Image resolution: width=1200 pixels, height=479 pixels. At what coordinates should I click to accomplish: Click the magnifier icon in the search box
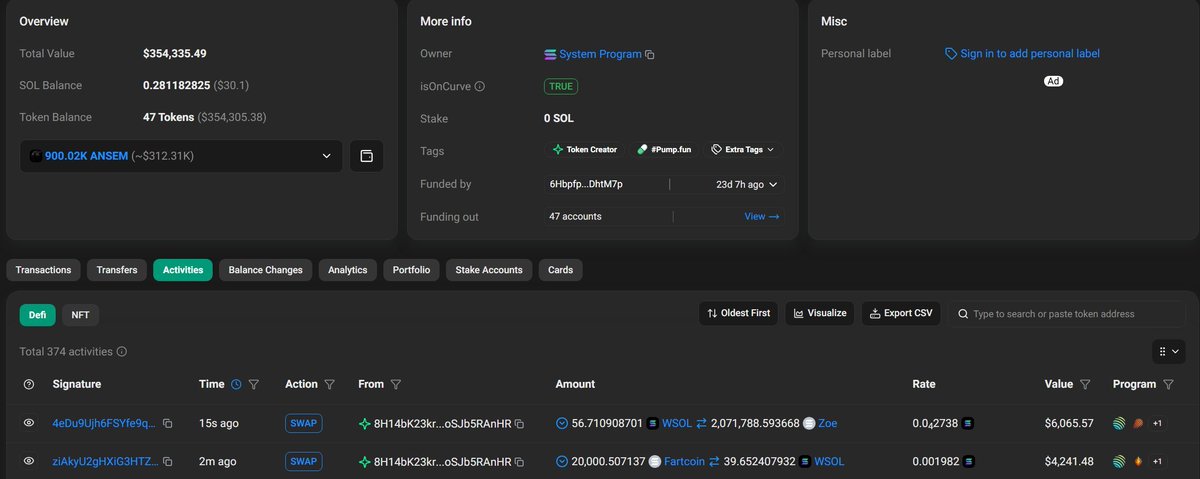[963, 314]
